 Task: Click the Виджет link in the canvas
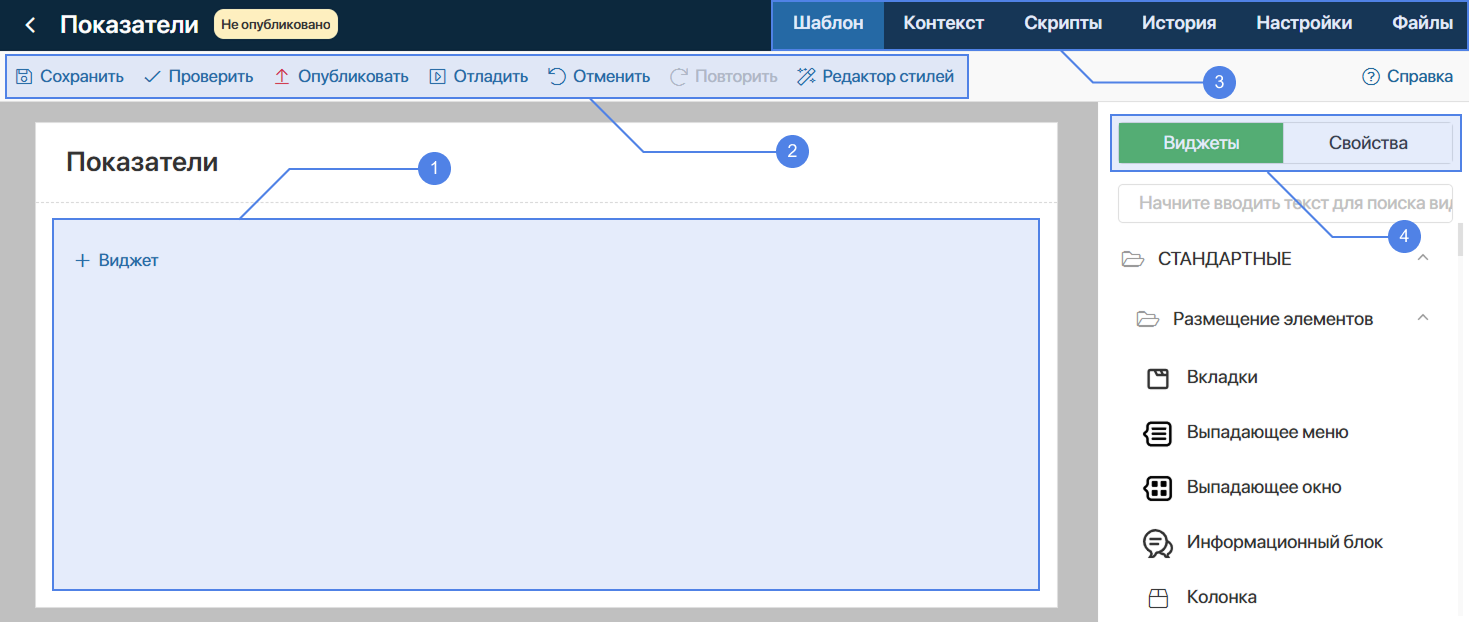point(128,261)
